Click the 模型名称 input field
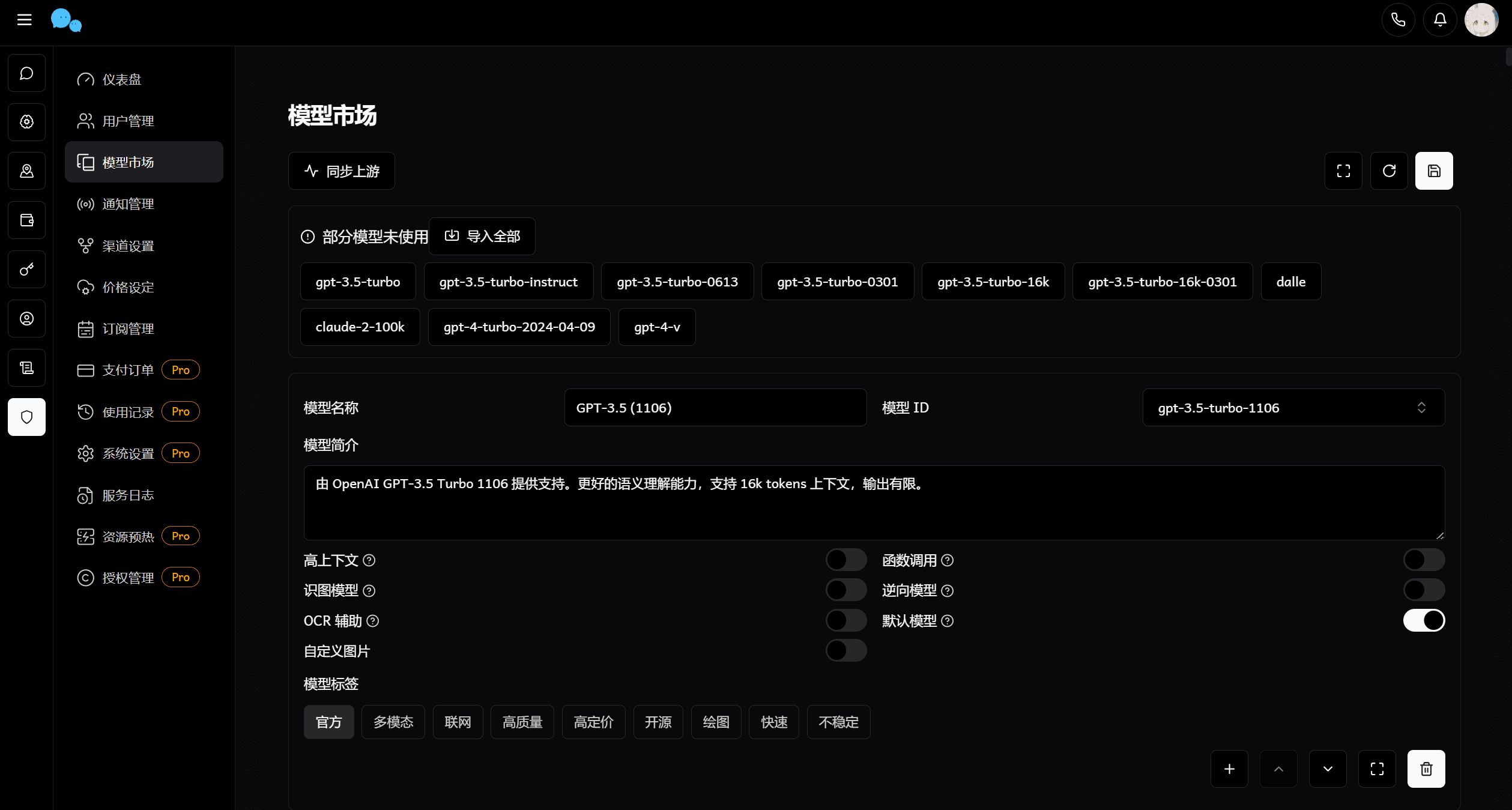The height and width of the screenshot is (810, 1512). point(715,408)
